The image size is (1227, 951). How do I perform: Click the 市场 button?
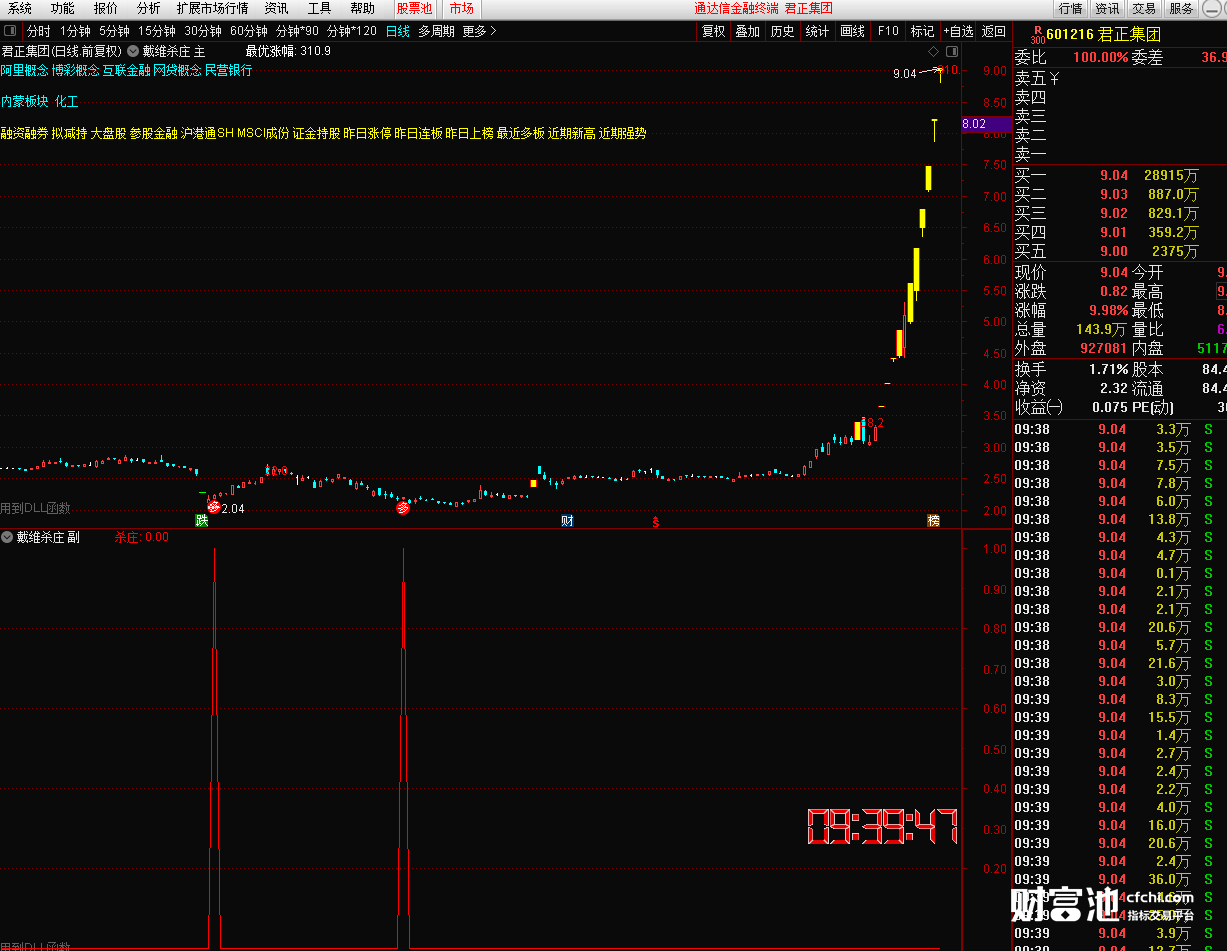pyautogui.click(x=462, y=8)
